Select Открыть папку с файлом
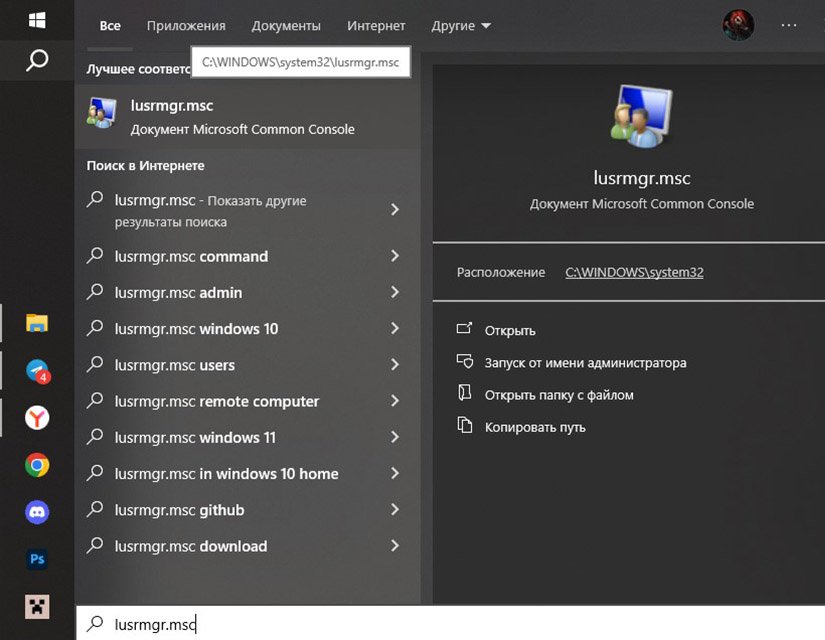 tap(559, 395)
